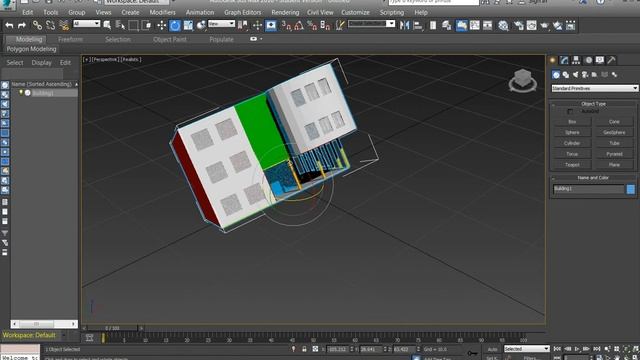
Task: Open the Scene Explorer Select menu
Action: point(15,63)
